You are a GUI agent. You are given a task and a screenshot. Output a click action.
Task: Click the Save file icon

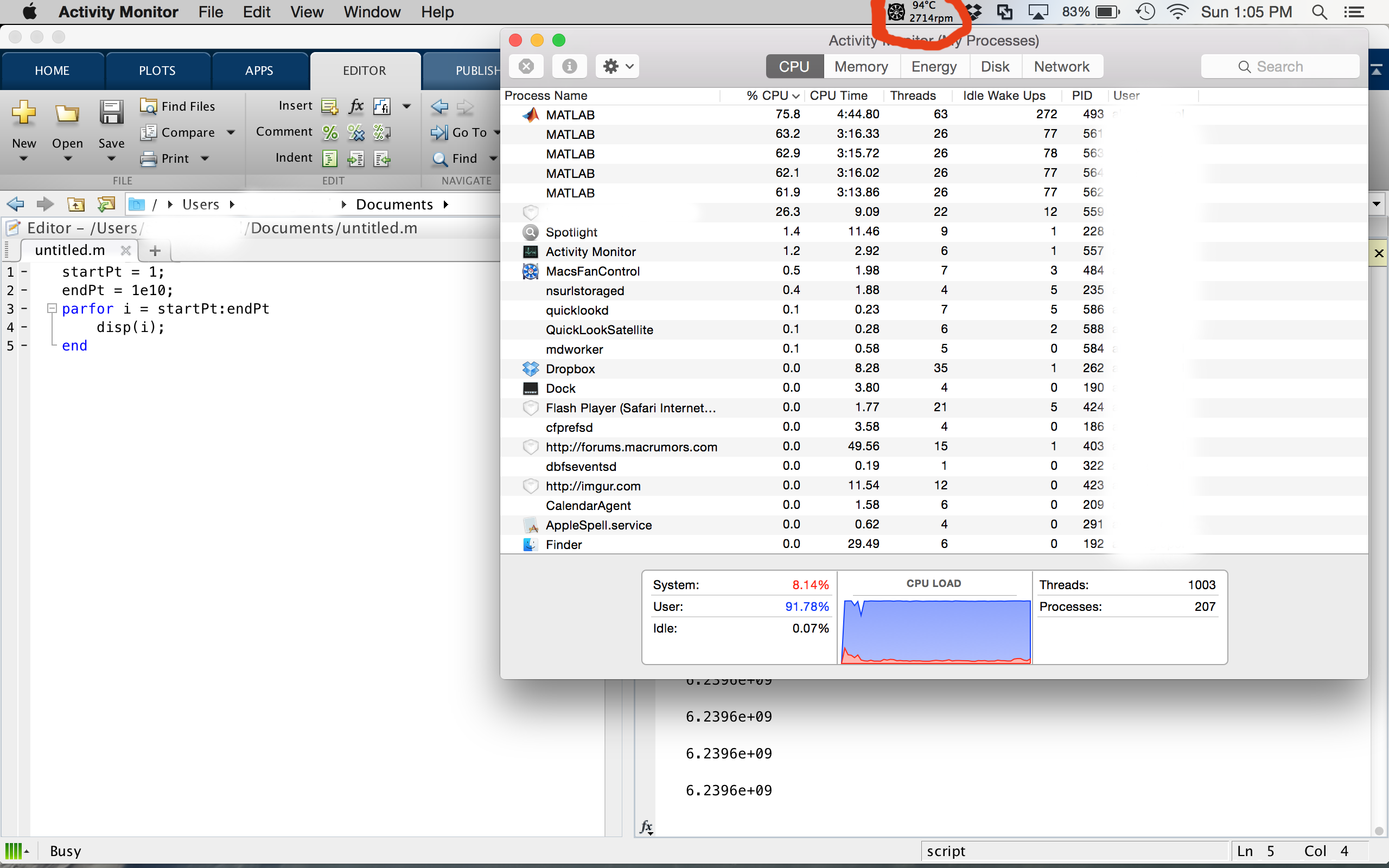click(111, 113)
